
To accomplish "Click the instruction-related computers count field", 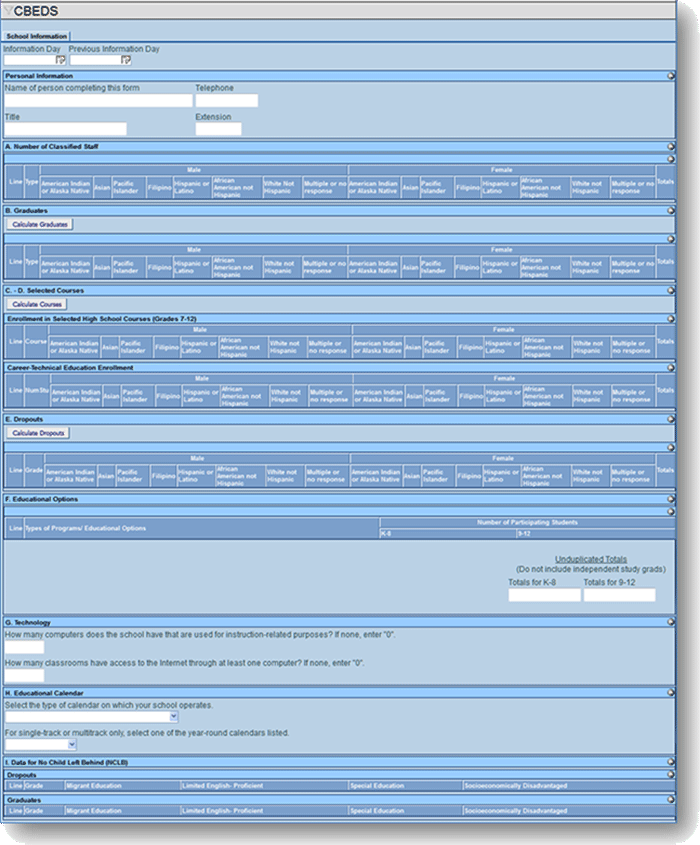I will click(x=25, y=647).
